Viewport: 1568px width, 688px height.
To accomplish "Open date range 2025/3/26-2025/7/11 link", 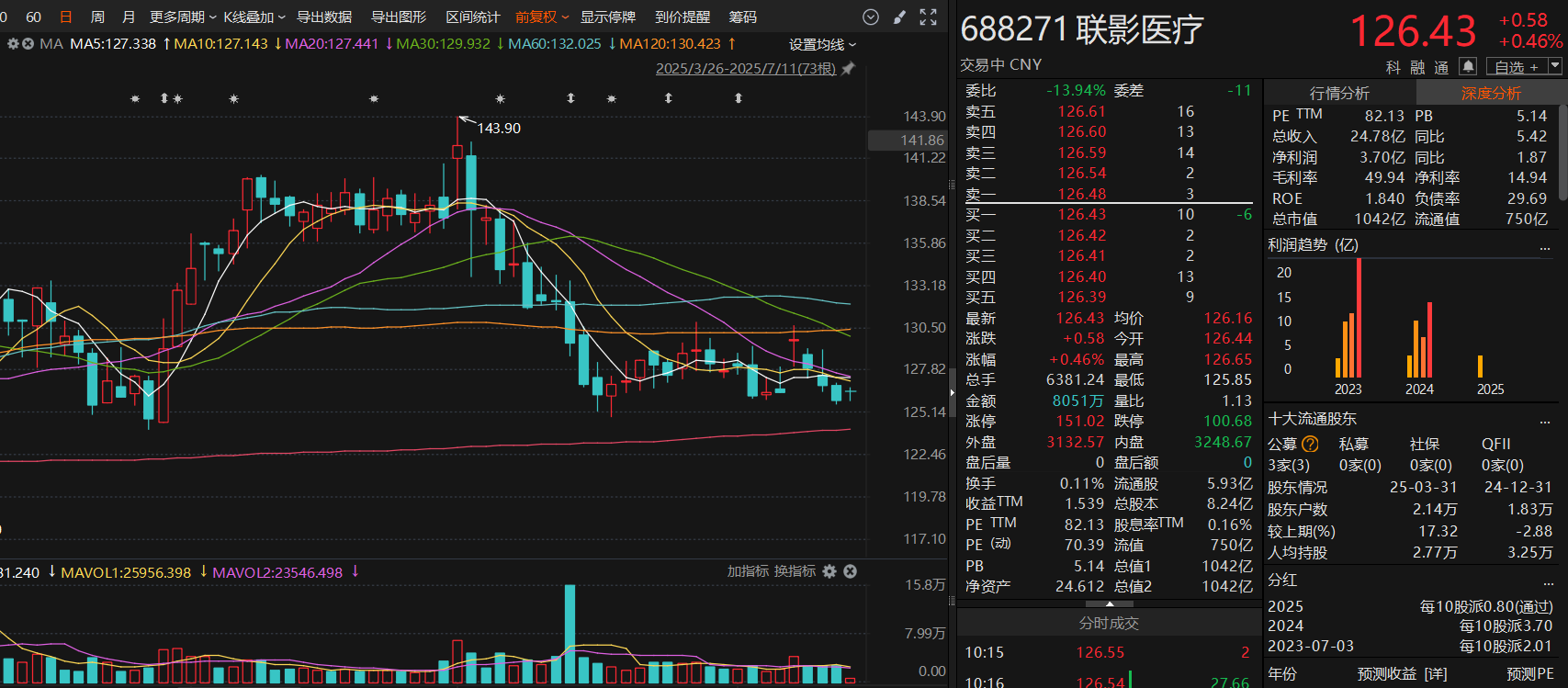I will [746, 69].
